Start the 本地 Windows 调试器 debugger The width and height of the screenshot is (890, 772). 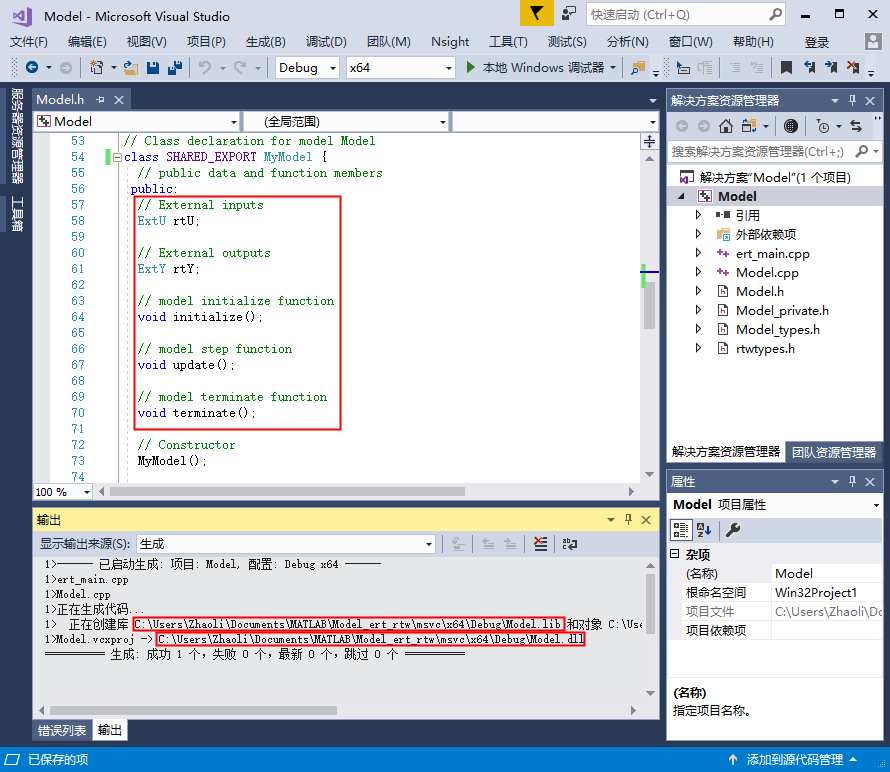click(x=541, y=68)
